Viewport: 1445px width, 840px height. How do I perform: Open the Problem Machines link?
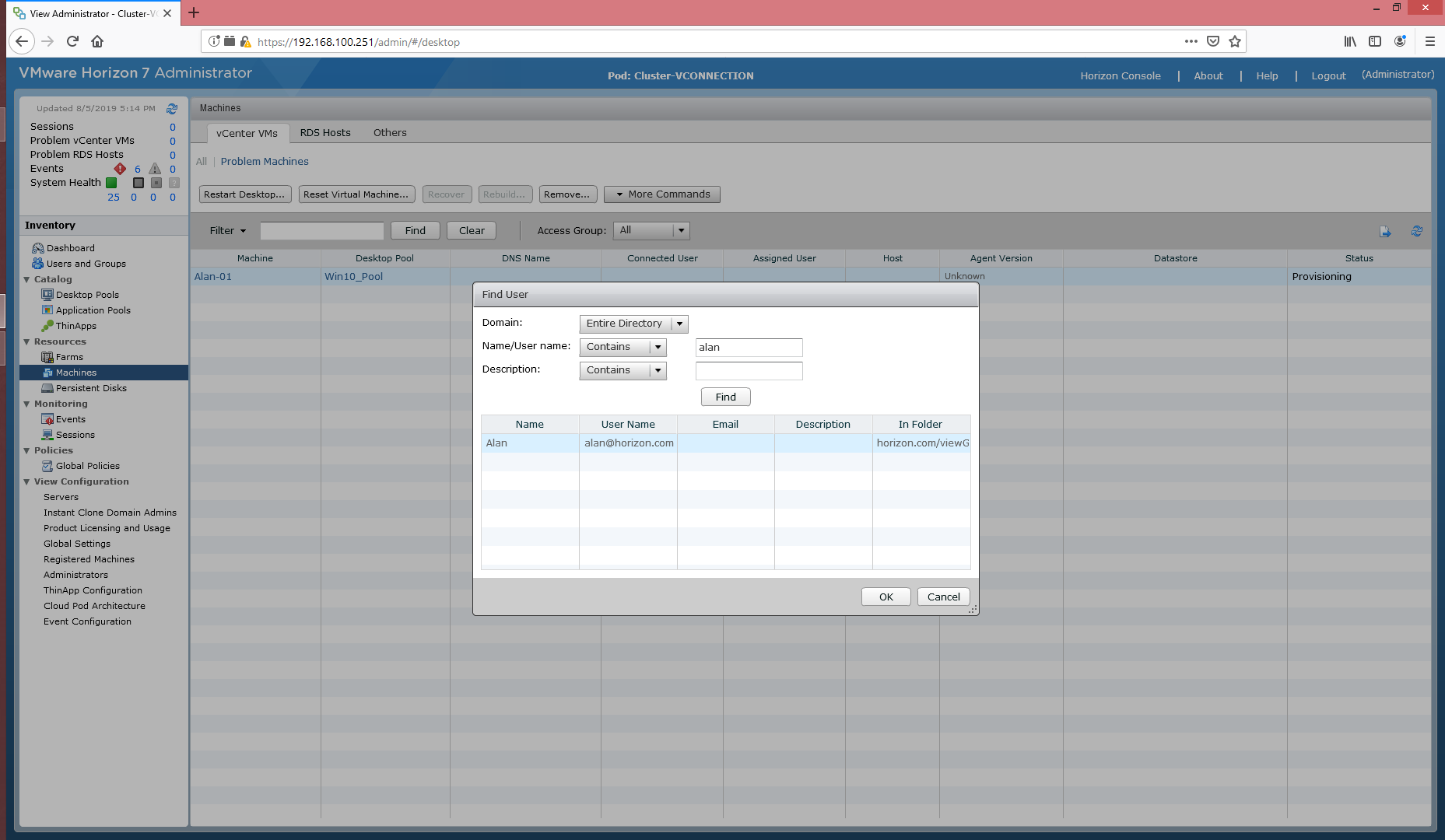point(265,162)
